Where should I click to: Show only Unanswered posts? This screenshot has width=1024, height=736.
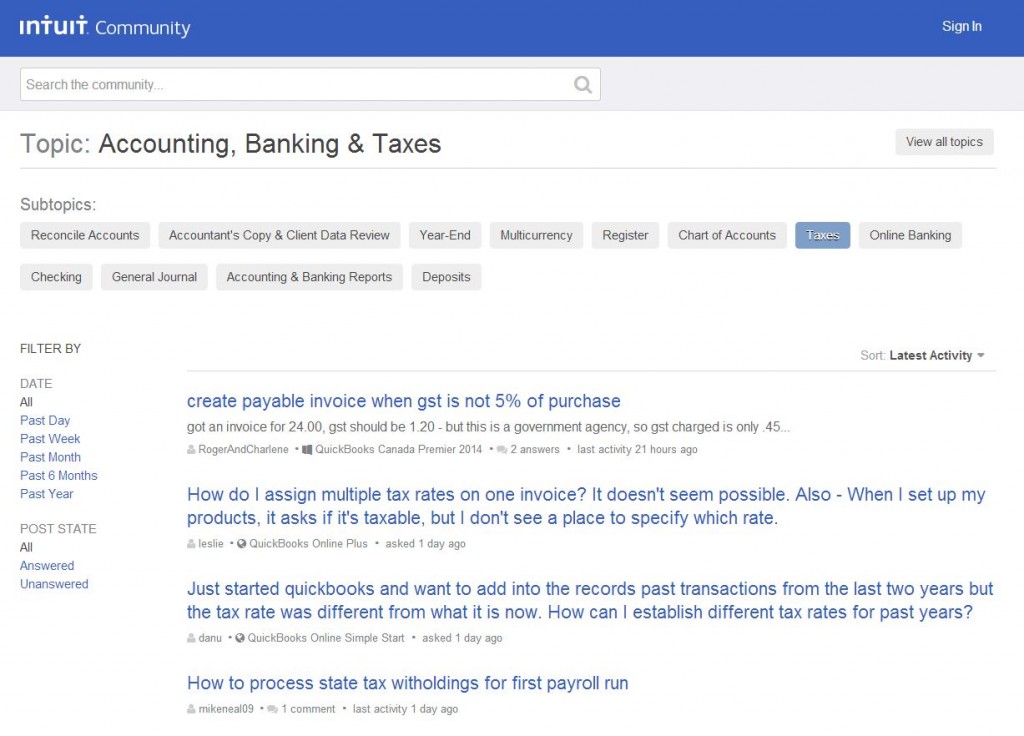54,584
